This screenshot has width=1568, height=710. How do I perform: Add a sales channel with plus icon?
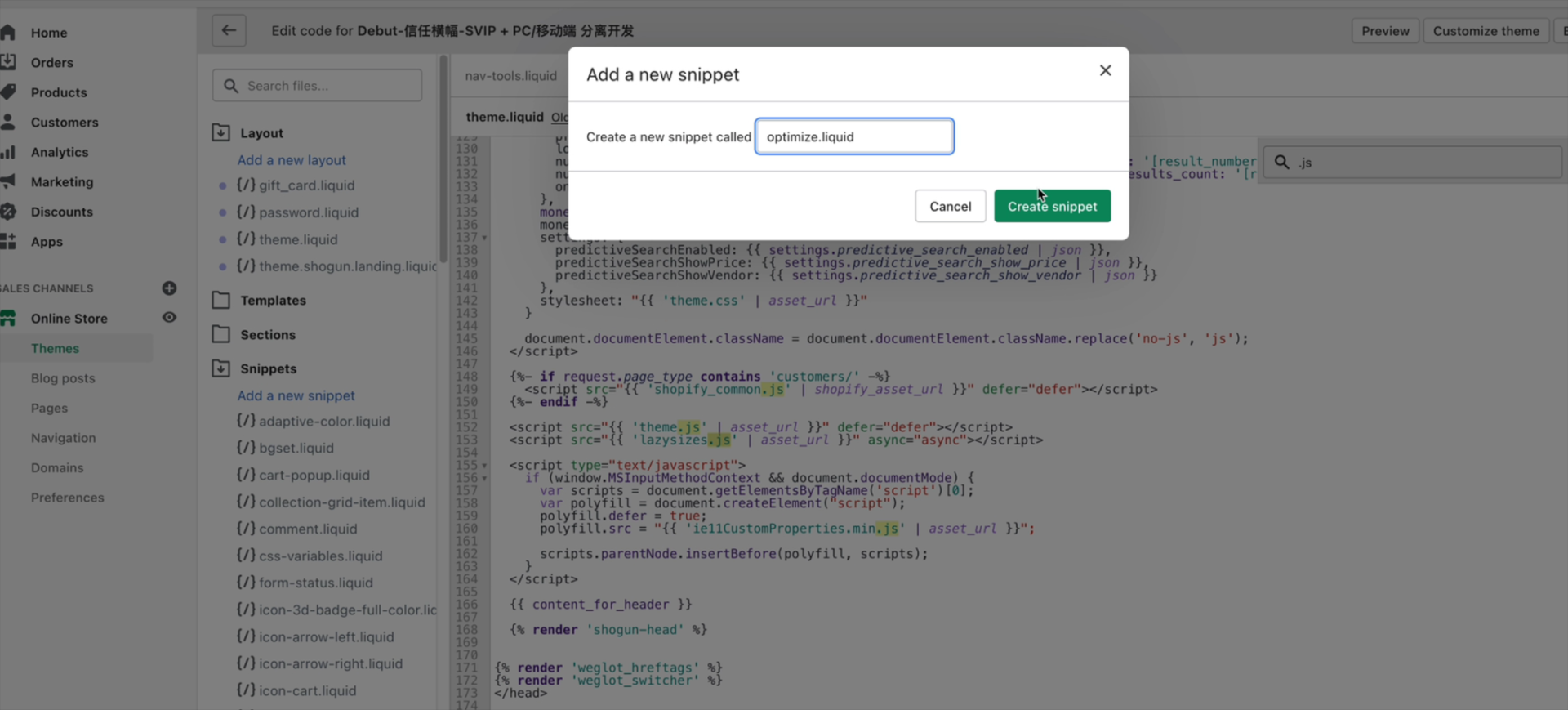tap(169, 288)
